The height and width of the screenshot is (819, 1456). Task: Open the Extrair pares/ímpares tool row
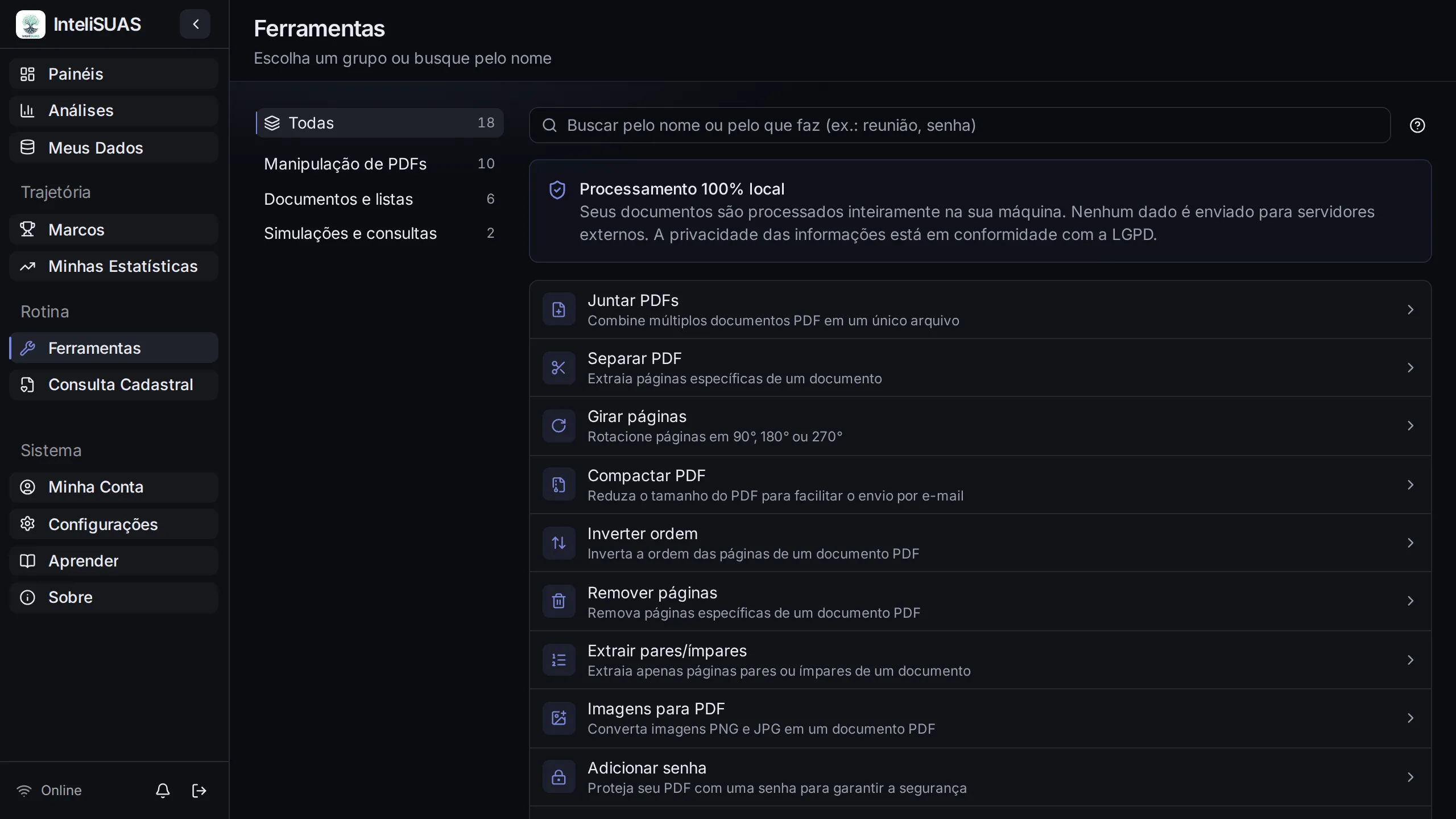(x=980, y=660)
